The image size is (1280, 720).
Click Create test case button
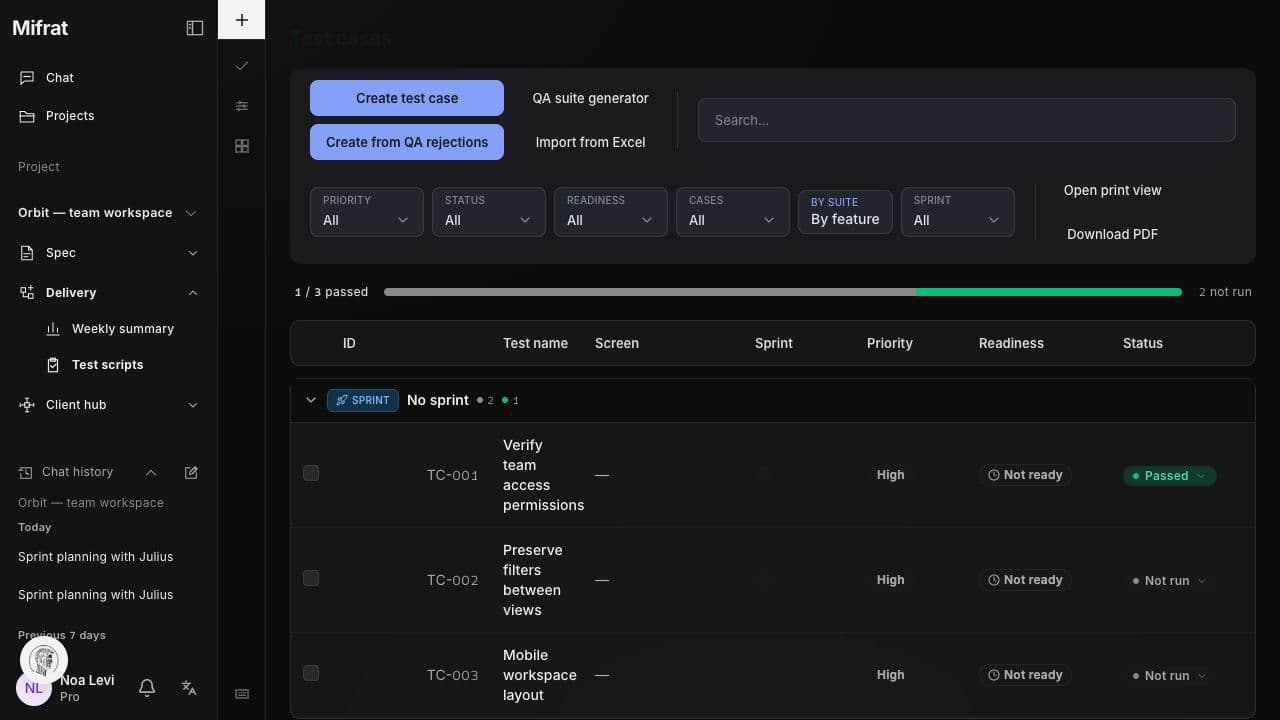pos(407,98)
